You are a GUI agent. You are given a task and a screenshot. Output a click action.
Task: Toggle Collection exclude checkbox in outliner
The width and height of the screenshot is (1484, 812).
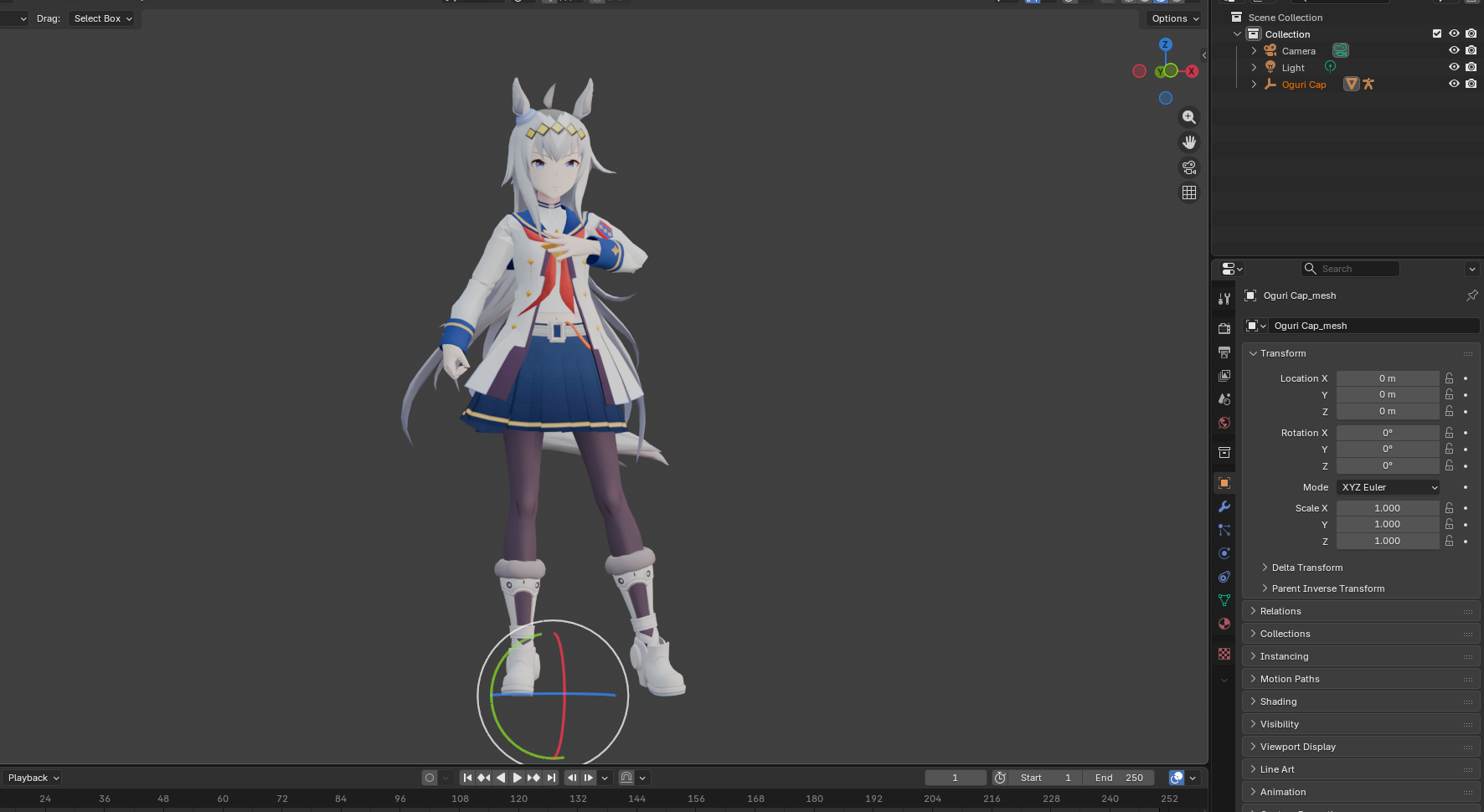click(x=1437, y=34)
